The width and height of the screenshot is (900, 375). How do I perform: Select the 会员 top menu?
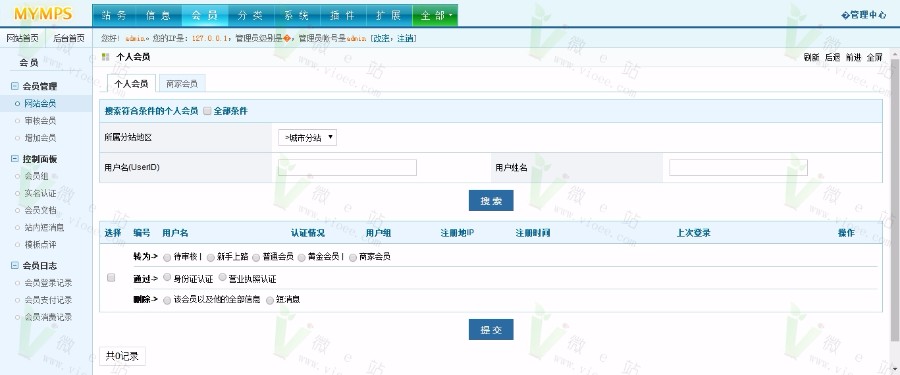coord(205,16)
